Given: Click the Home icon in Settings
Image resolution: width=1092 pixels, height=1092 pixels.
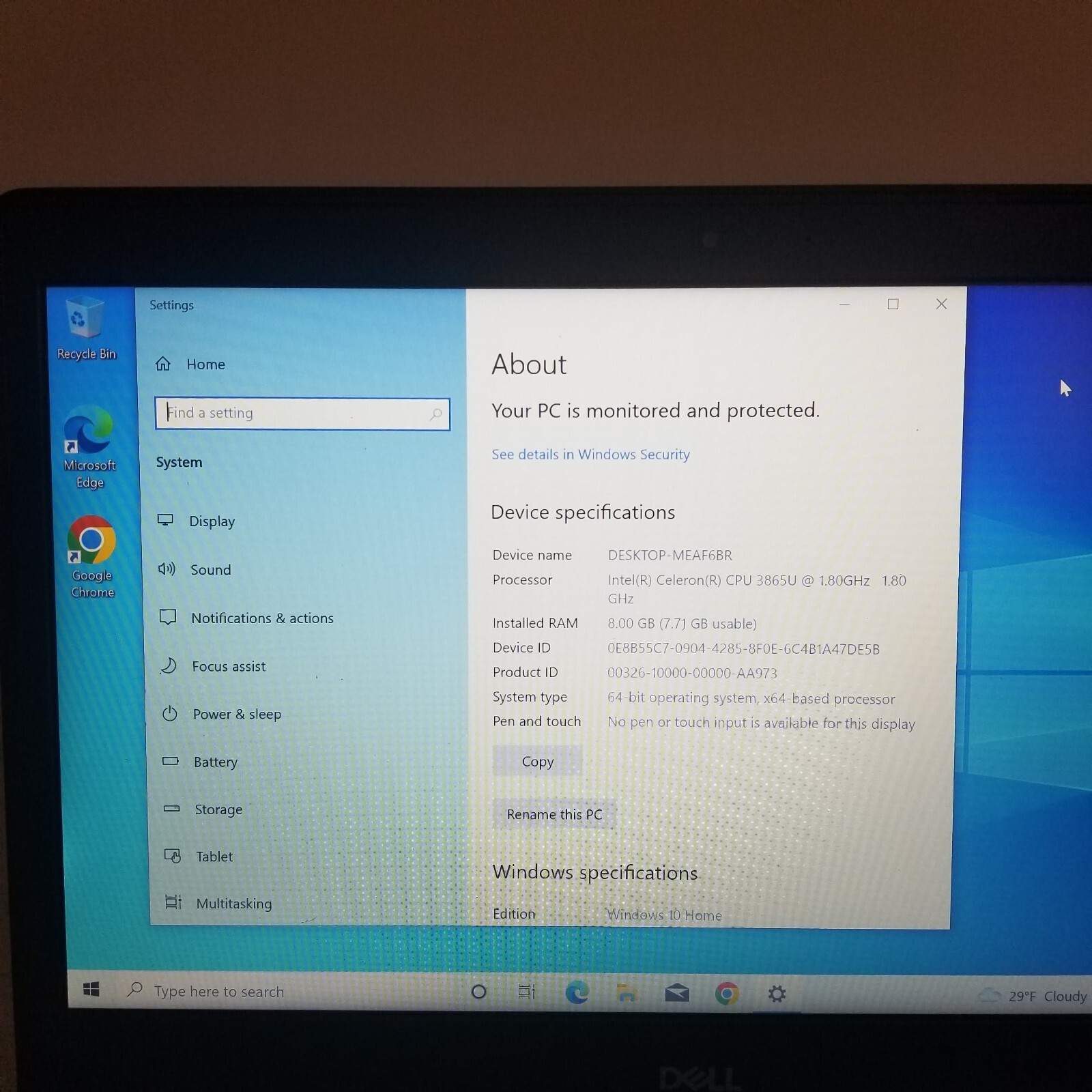Looking at the screenshot, I should coord(162,364).
